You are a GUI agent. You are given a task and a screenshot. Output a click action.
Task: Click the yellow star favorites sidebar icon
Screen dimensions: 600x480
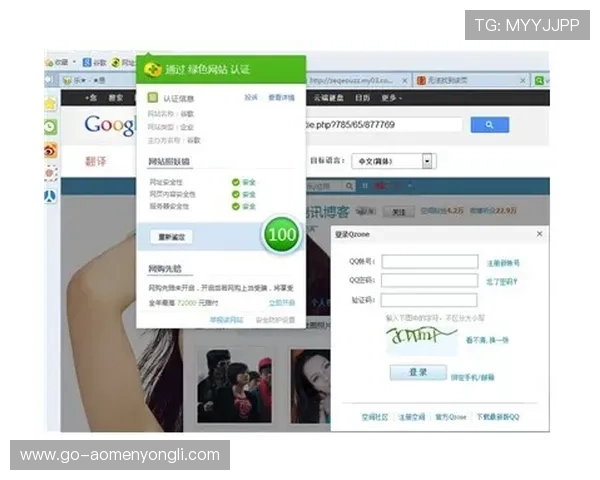pos(50,105)
